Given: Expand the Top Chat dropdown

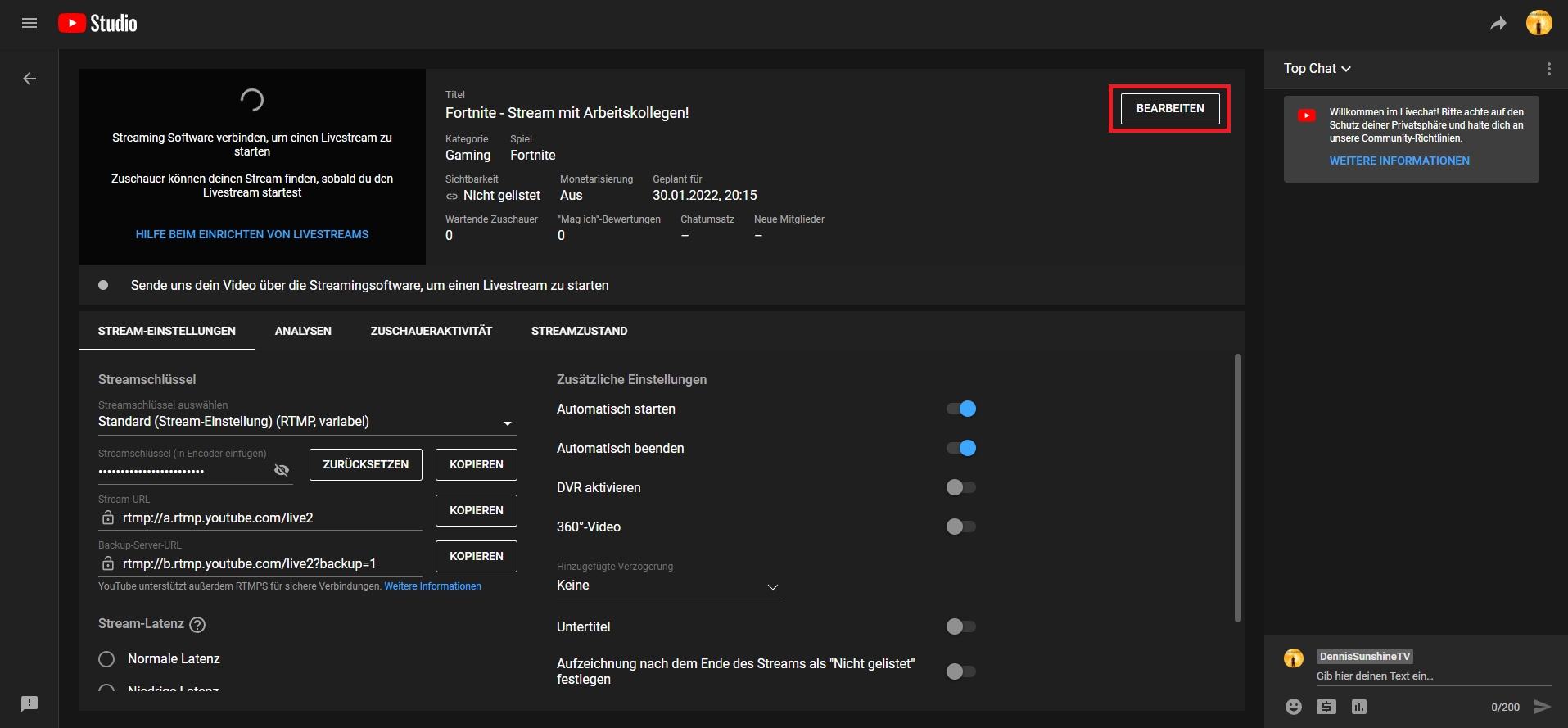Looking at the screenshot, I should coord(1317,69).
